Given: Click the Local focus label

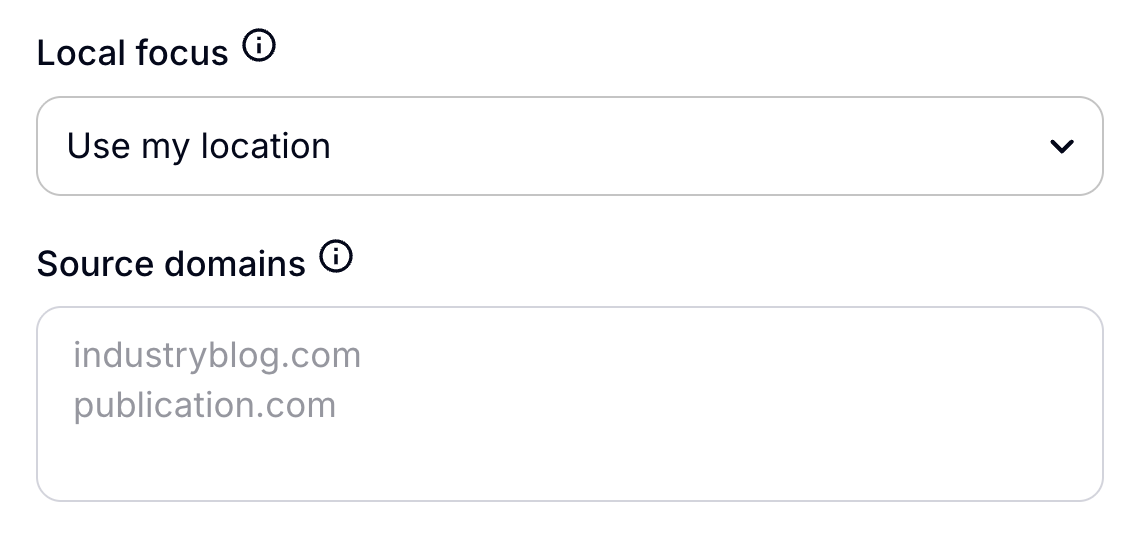Looking at the screenshot, I should click(133, 53).
